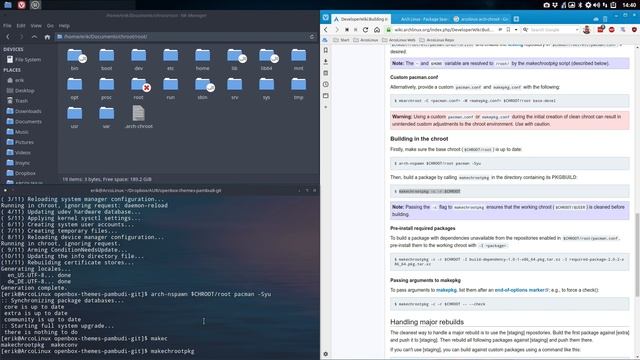Open browser settings gear in sidebar
The image size is (640, 360).
coord(326,354)
